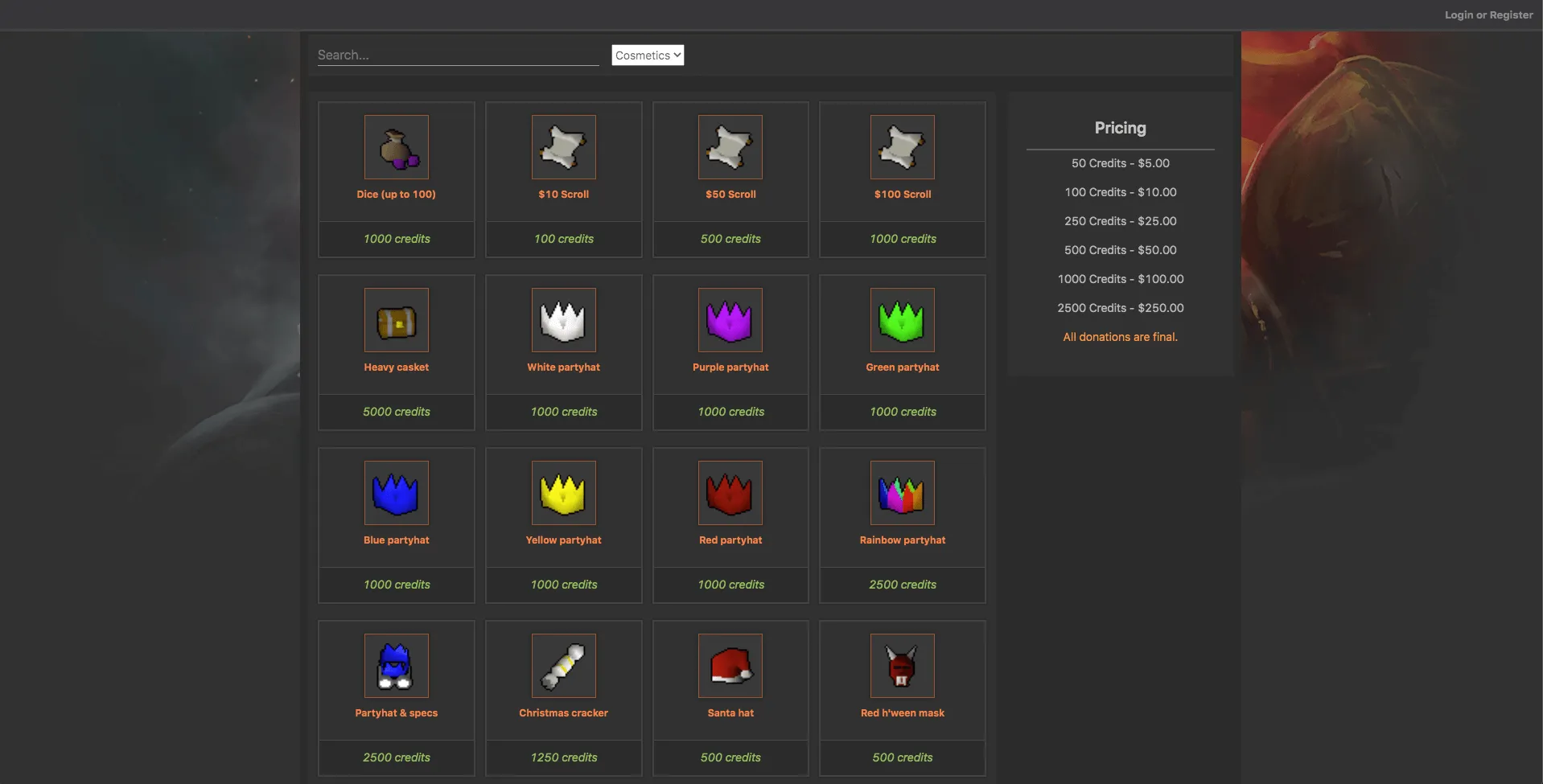
Task: Choose the Purple partyhat icon
Action: click(x=730, y=320)
